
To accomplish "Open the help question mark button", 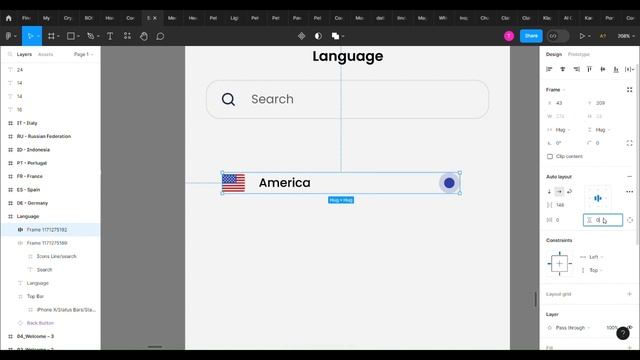I will [623, 333].
